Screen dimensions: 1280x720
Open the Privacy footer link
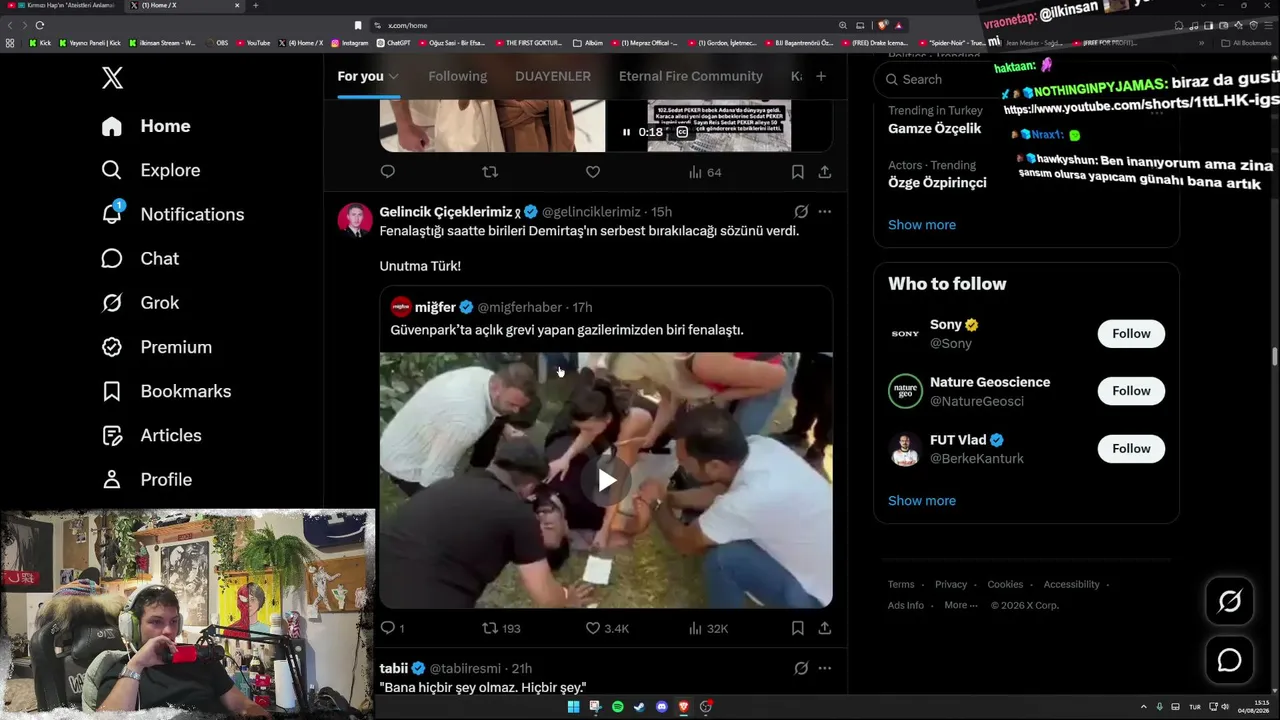point(951,584)
